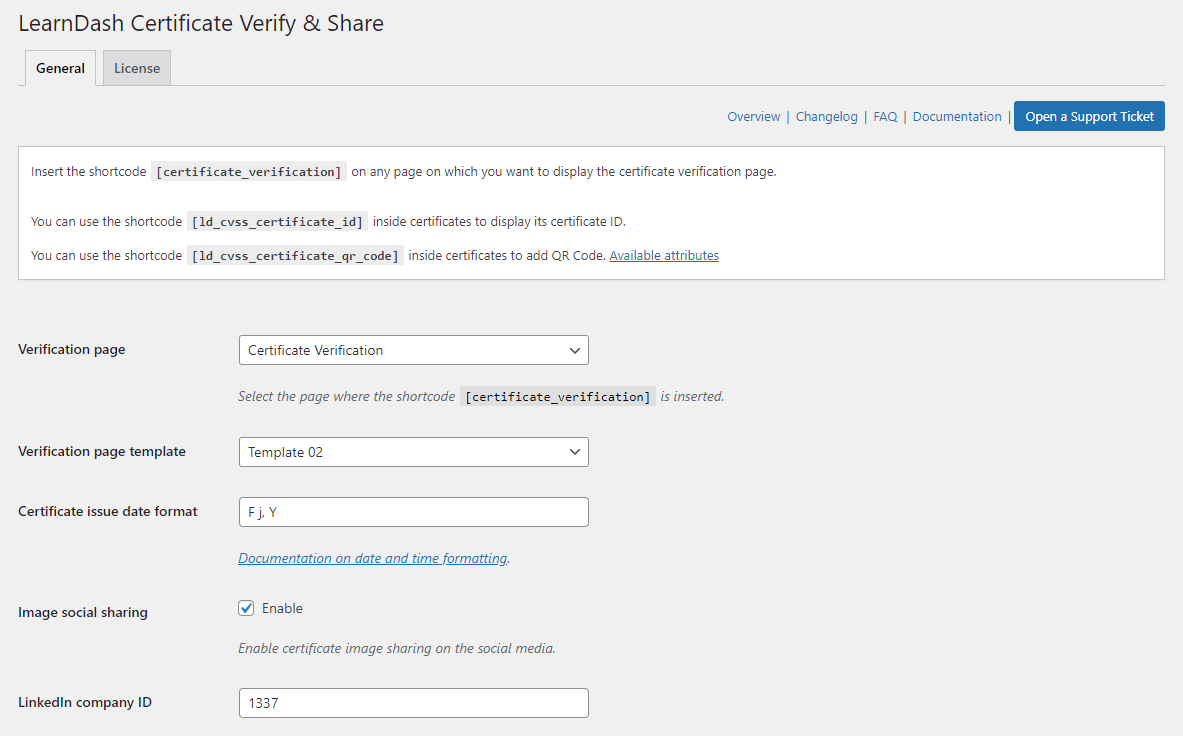
Task: Click the Verification page template label
Action: [x=102, y=451]
